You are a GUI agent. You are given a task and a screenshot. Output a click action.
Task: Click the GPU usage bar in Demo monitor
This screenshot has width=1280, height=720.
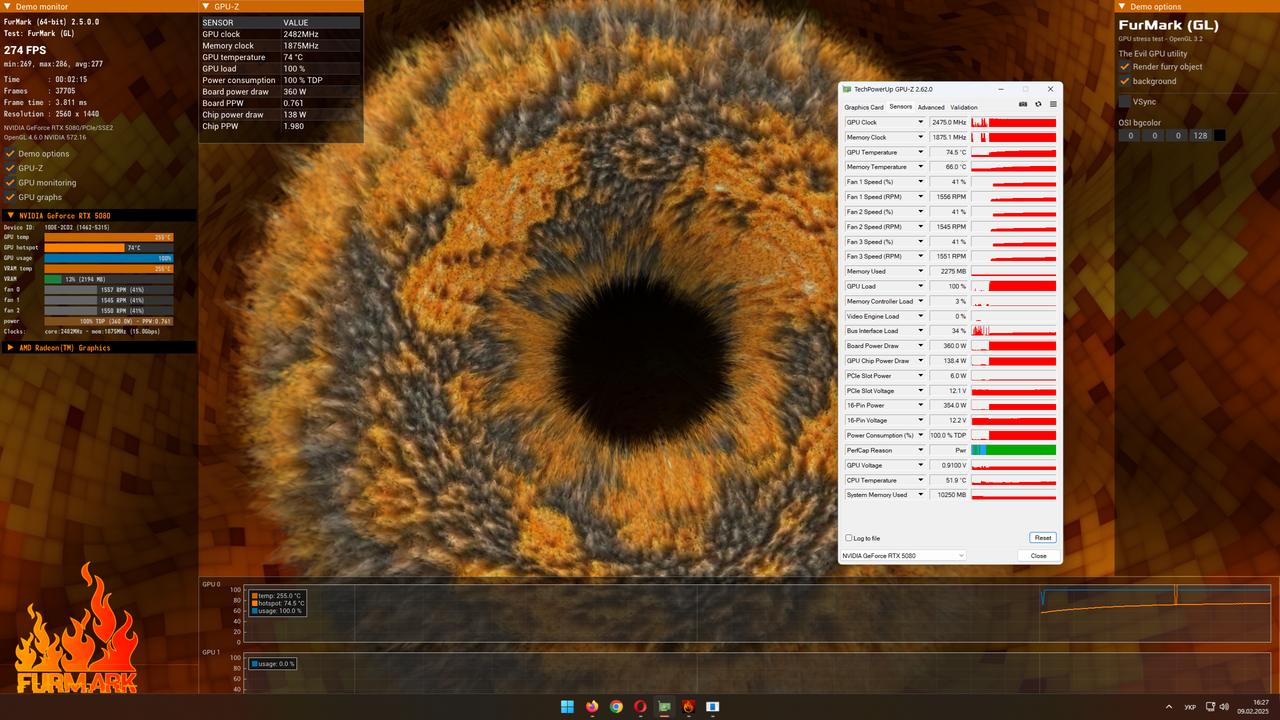[x=108, y=258]
